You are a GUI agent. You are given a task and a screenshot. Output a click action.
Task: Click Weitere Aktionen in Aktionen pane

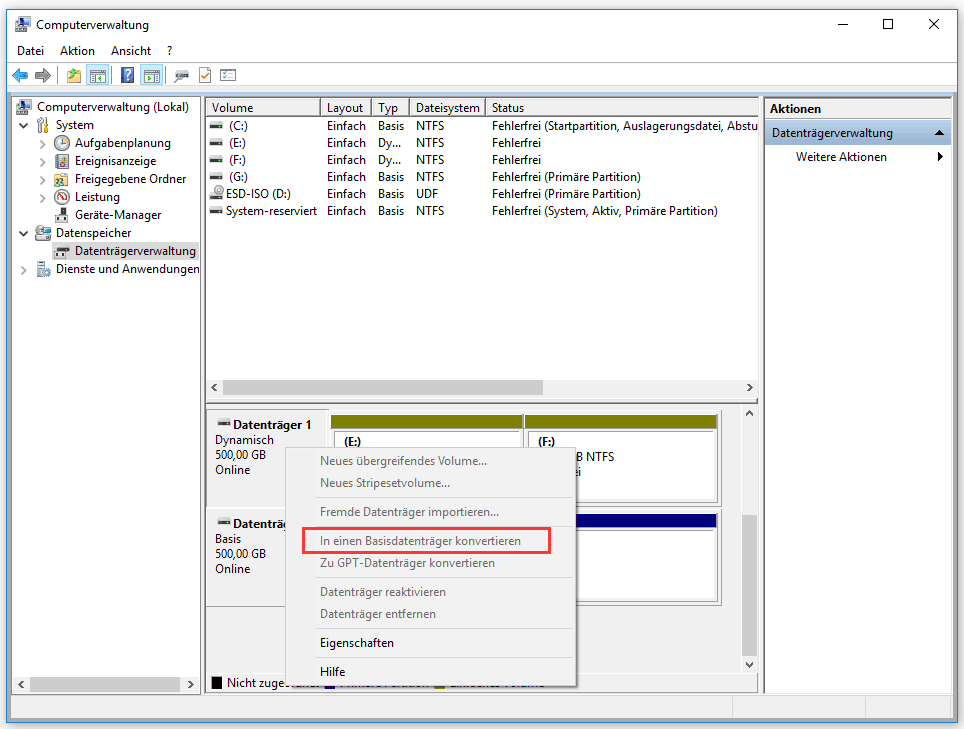click(x=841, y=157)
